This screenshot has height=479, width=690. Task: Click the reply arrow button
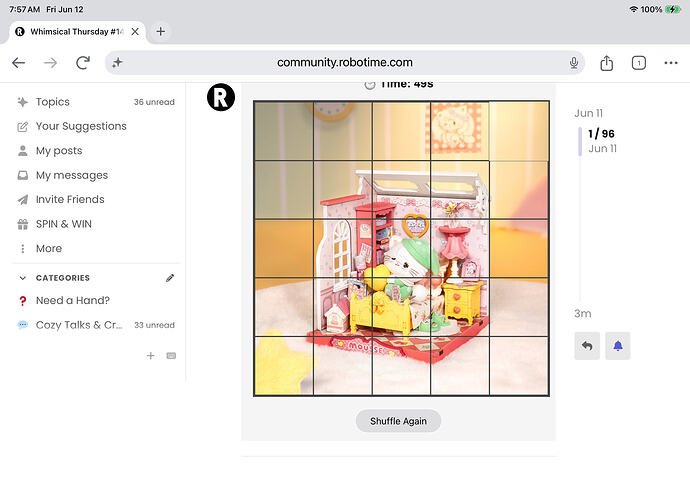pyautogui.click(x=587, y=346)
